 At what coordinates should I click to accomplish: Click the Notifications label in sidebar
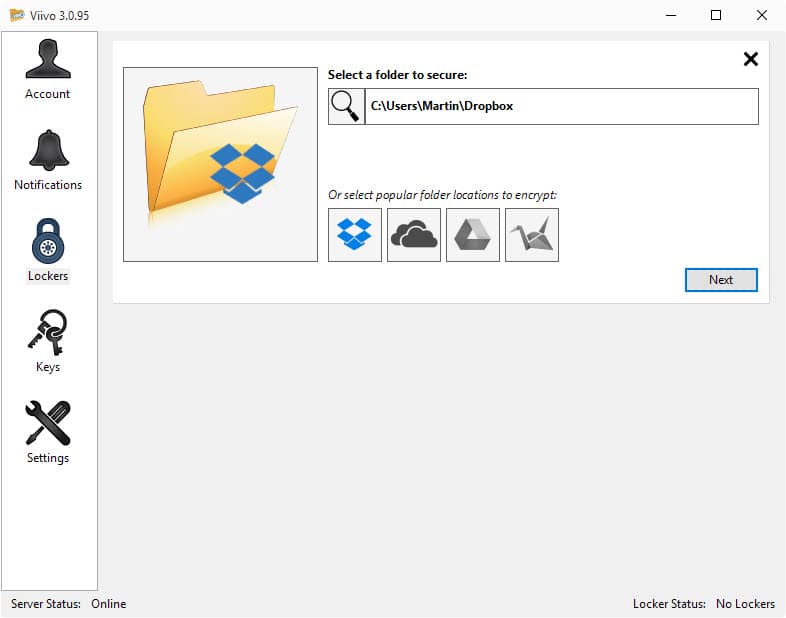click(48, 185)
